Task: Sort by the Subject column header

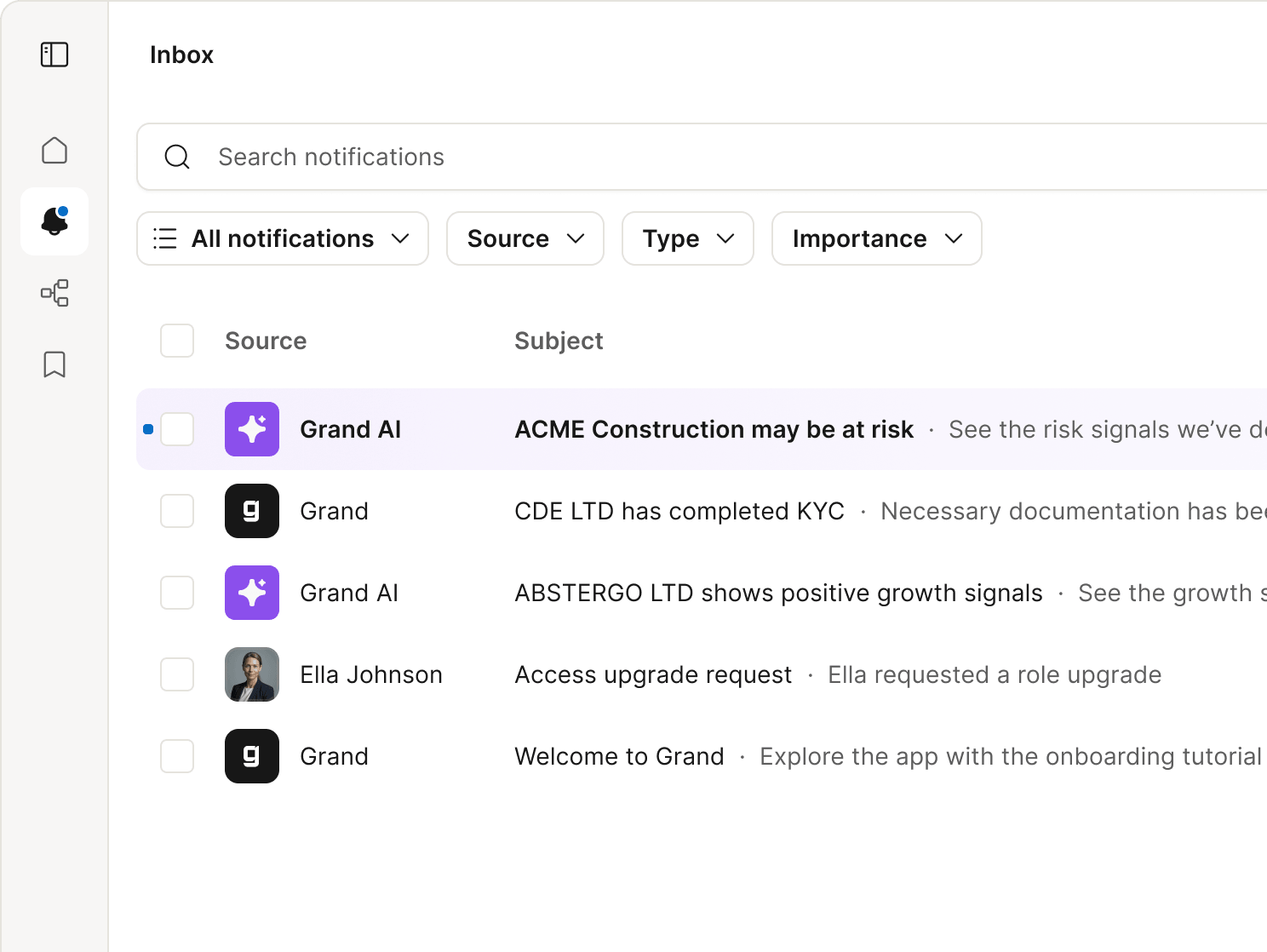Action: (x=559, y=341)
